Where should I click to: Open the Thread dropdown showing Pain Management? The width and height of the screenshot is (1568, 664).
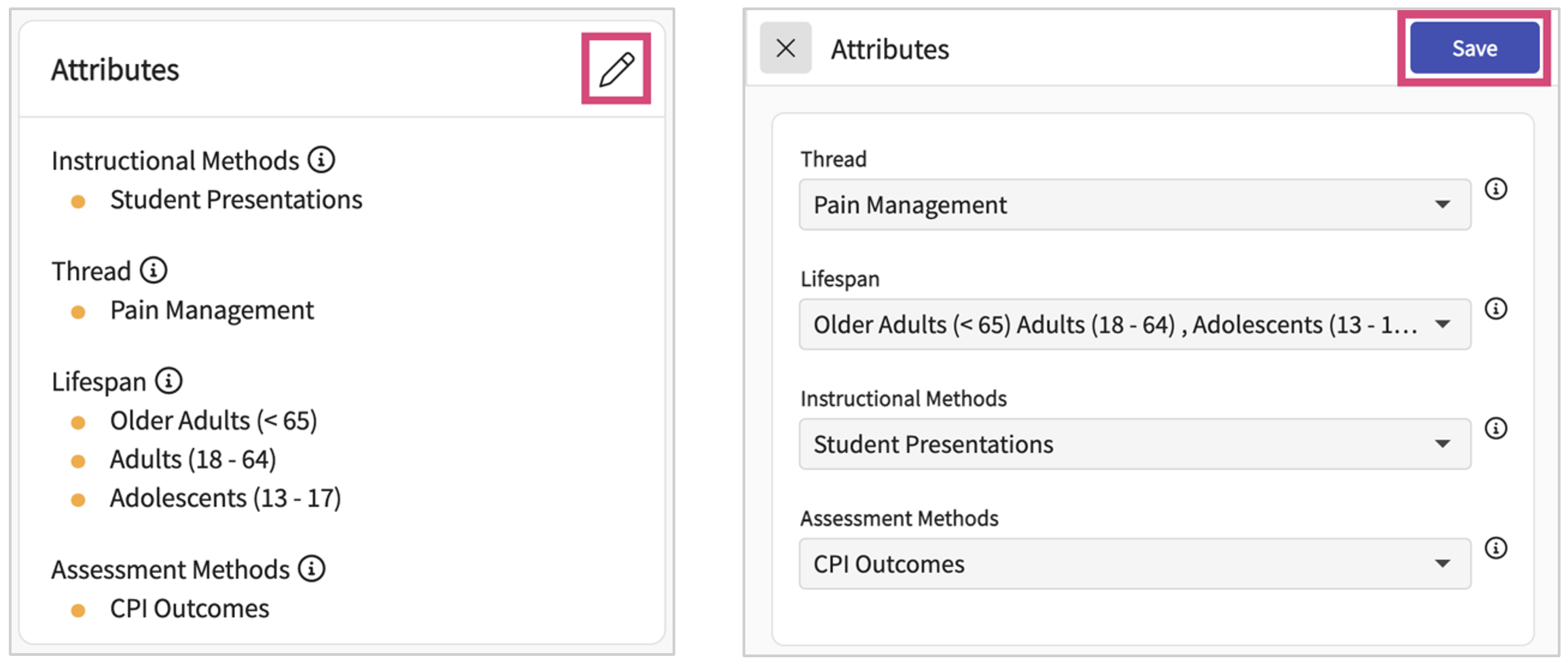tap(1135, 205)
